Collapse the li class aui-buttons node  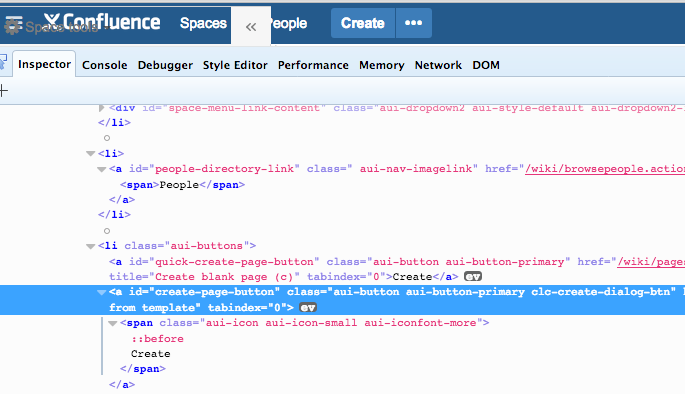(x=90, y=246)
